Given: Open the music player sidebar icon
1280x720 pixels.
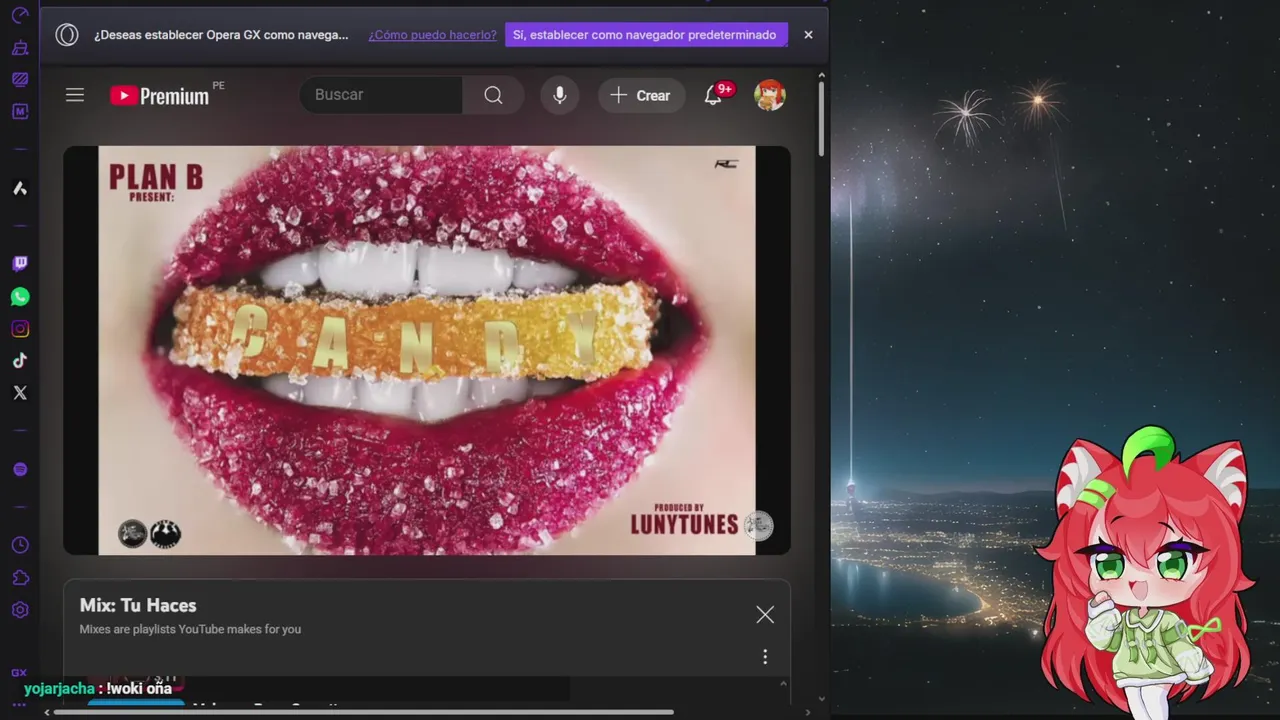Looking at the screenshot, I should coord(20,469).
